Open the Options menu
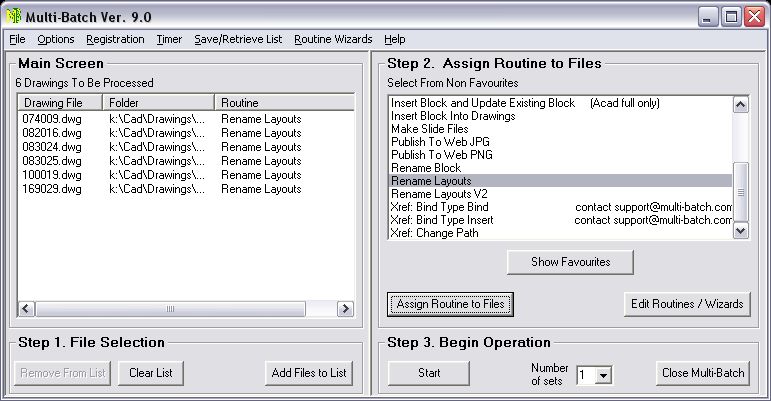 coord(56,39)
